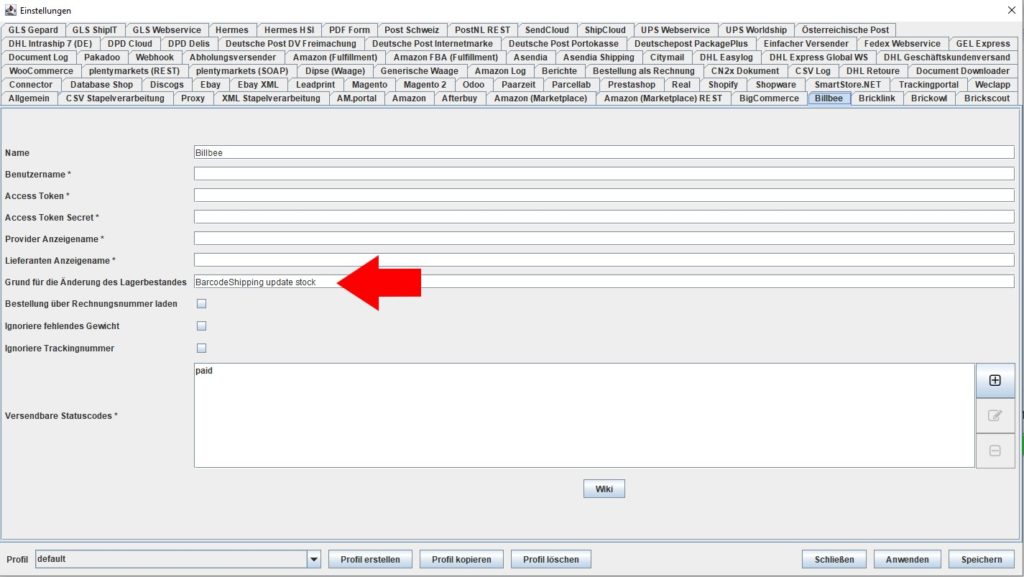Click the Schließen button
This screenshot has height=577, width=1024.
(x=834, y=559)
